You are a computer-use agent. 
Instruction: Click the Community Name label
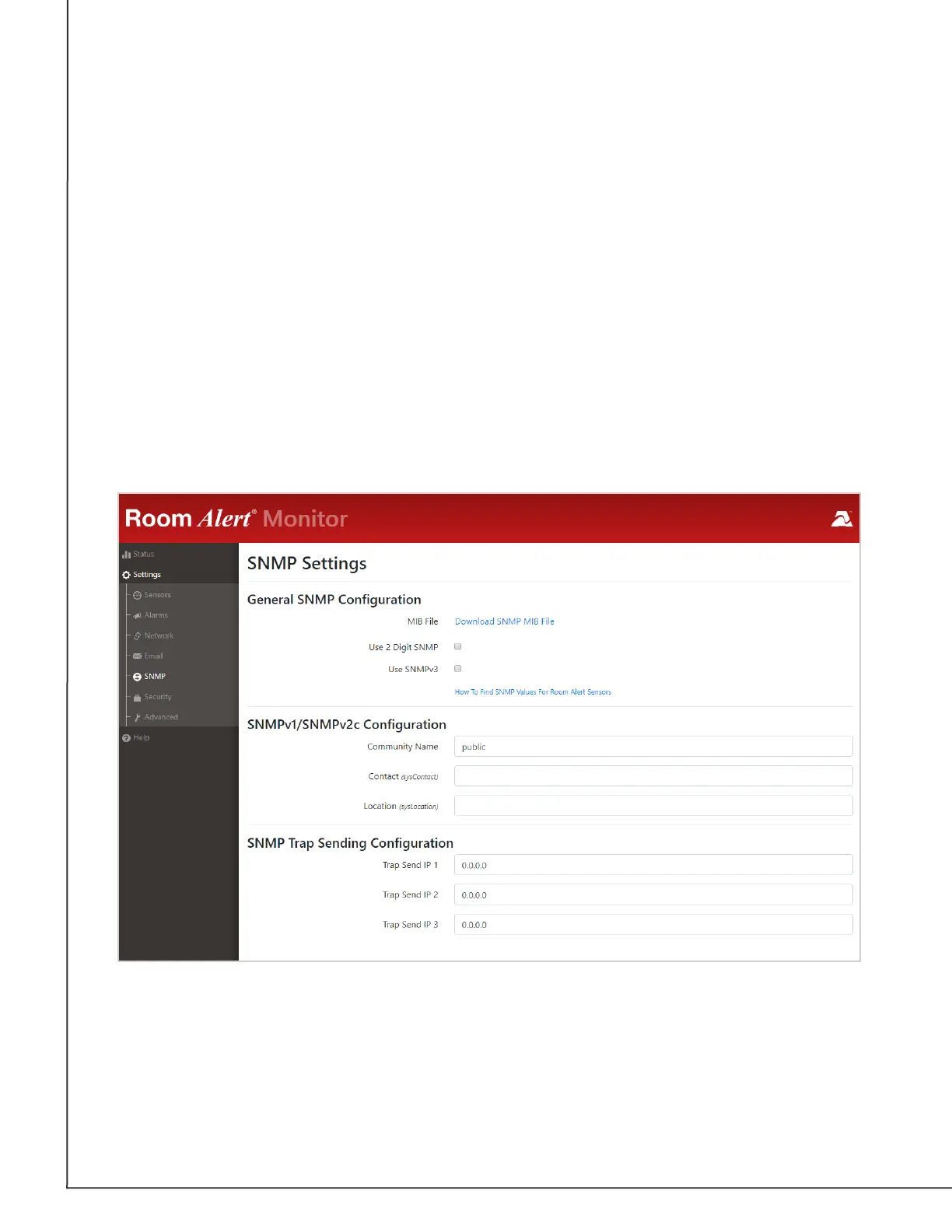tap(402, 747)
